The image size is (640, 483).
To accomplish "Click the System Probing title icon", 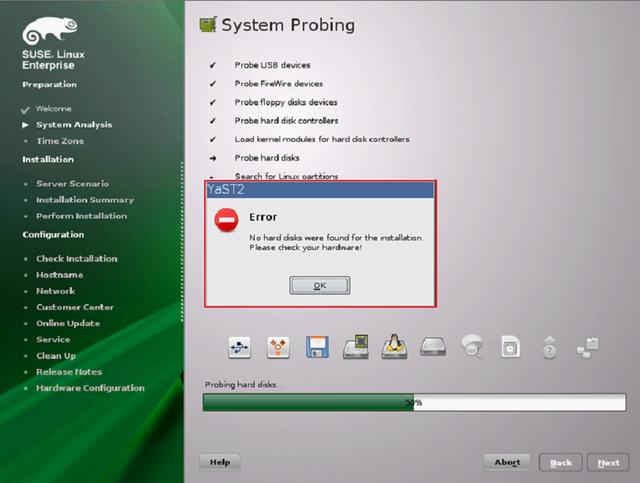I will (208, 24).
